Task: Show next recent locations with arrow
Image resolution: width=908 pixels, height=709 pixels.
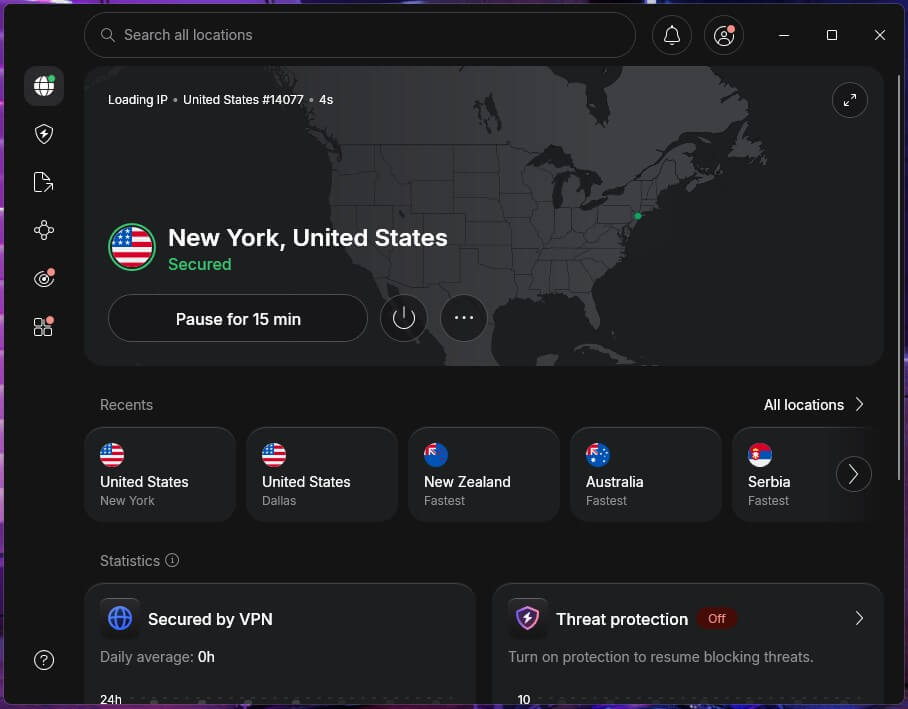Action: (x=854, y=474)
